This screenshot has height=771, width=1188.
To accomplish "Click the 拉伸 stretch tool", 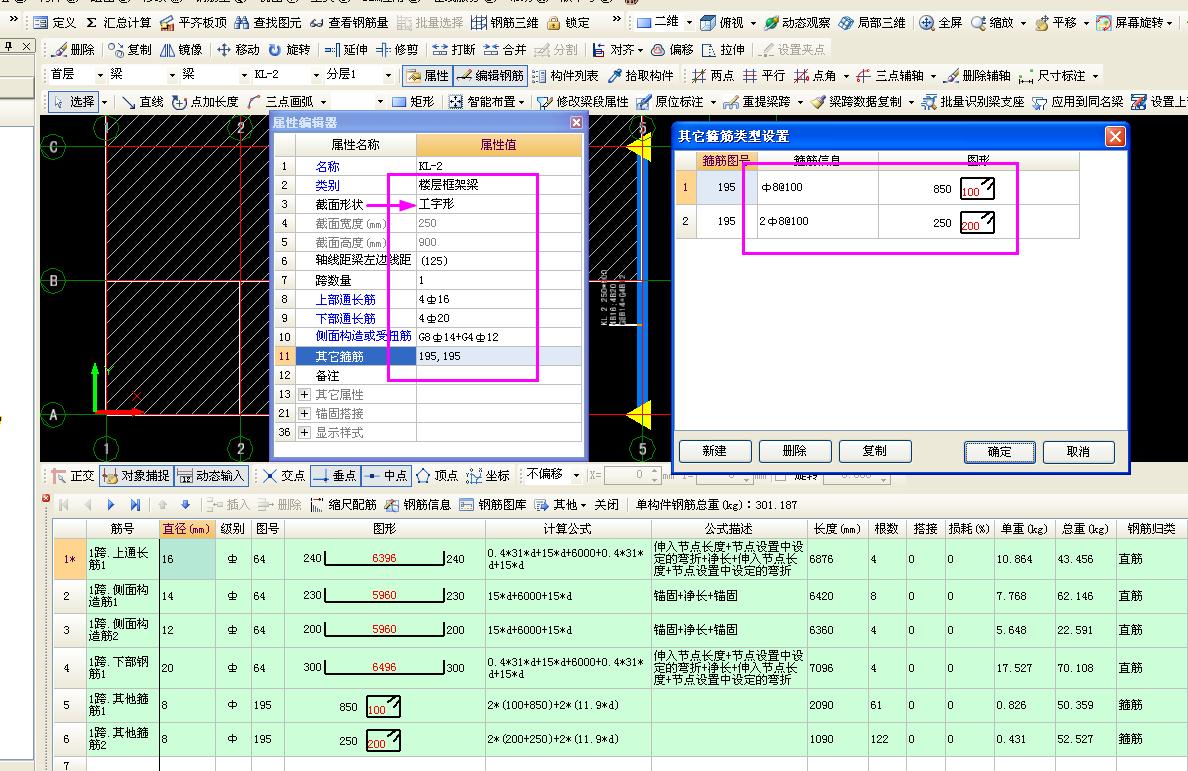I will [724, 49].
